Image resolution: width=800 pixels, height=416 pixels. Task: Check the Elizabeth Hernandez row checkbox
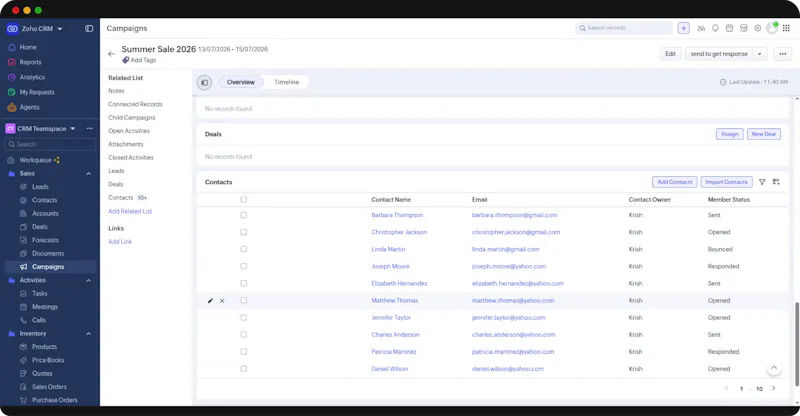click(x=243, y=283)
